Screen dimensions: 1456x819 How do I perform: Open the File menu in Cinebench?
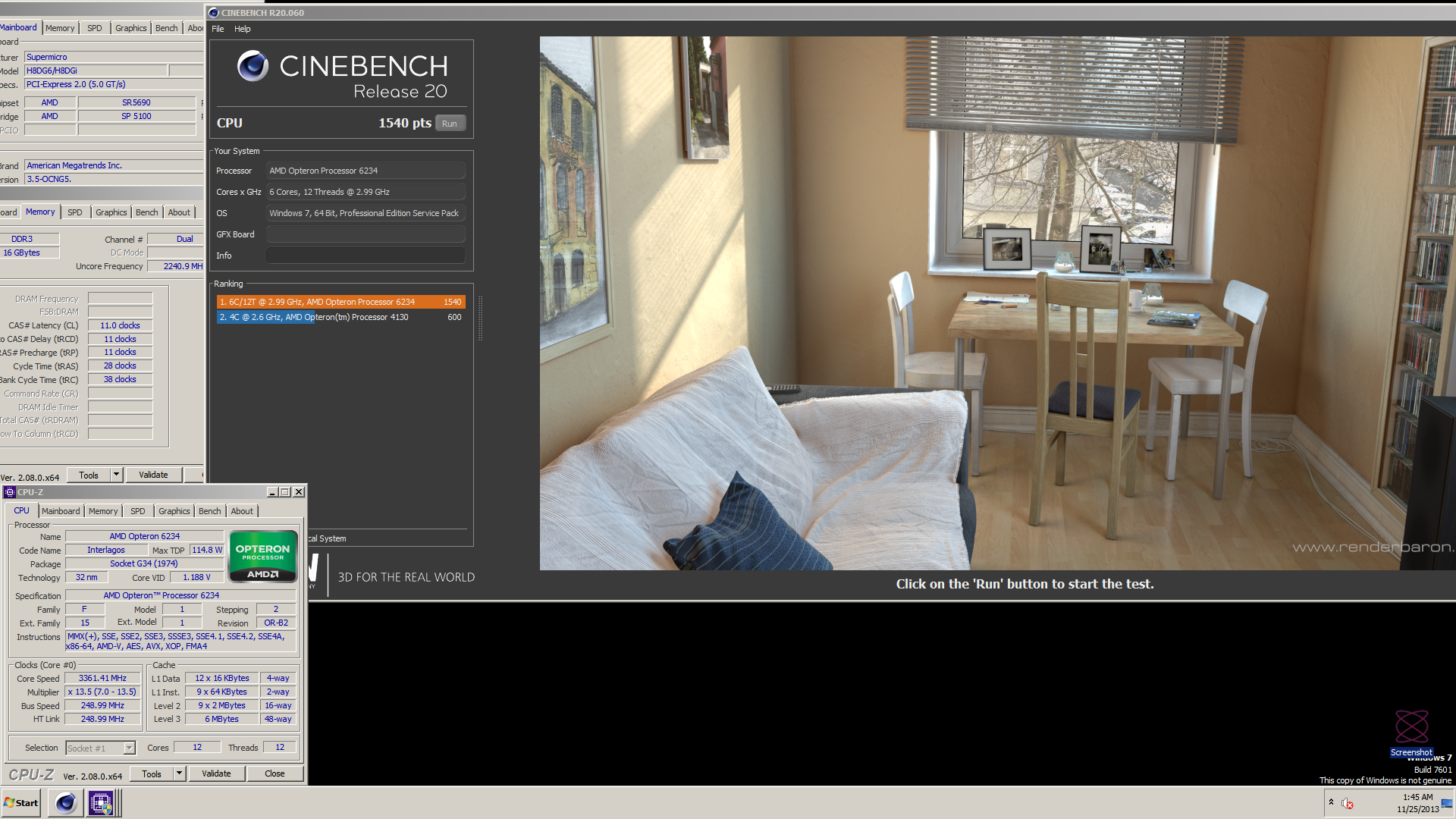point(218,29)
